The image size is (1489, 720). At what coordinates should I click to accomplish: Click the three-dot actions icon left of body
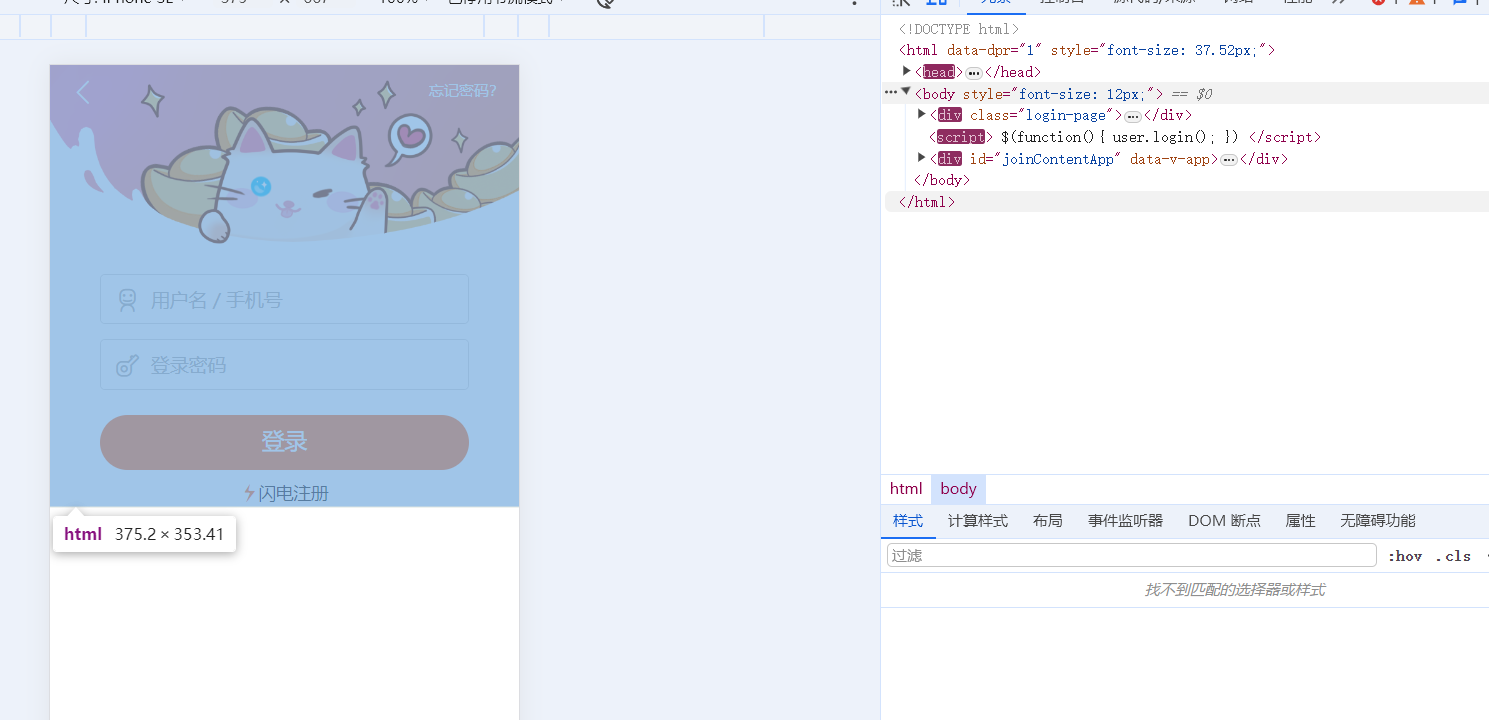click(x=890, y=92)
